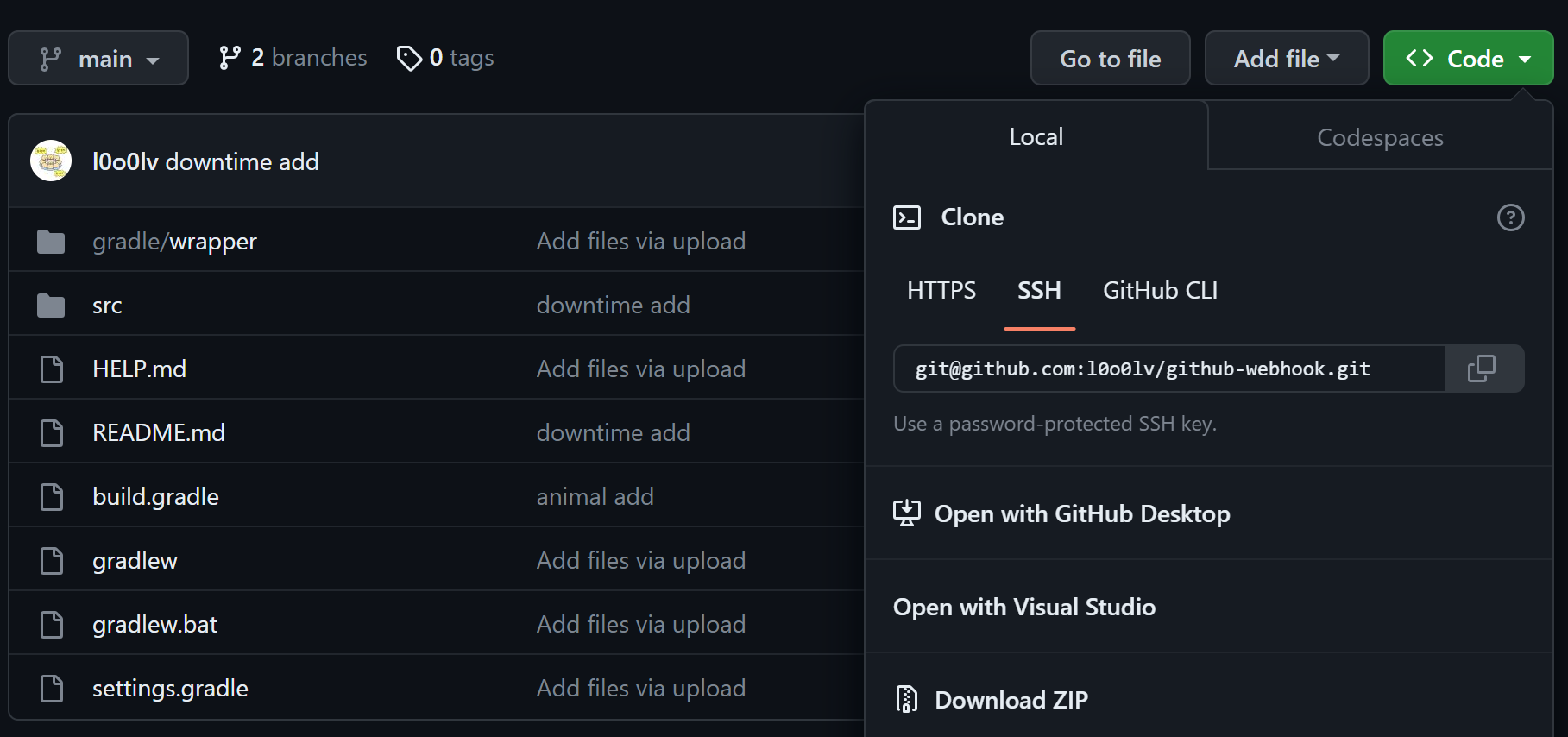Click the folder icon beside src
1568x737 pixels.
pos(51,306)
